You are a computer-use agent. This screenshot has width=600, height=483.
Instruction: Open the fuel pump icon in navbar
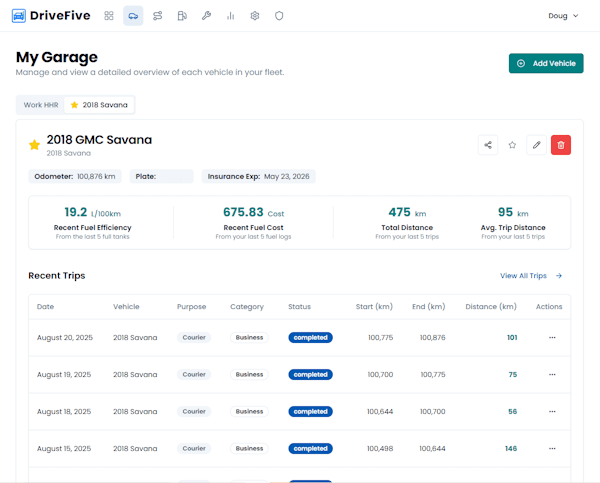[x=182, y=16]
